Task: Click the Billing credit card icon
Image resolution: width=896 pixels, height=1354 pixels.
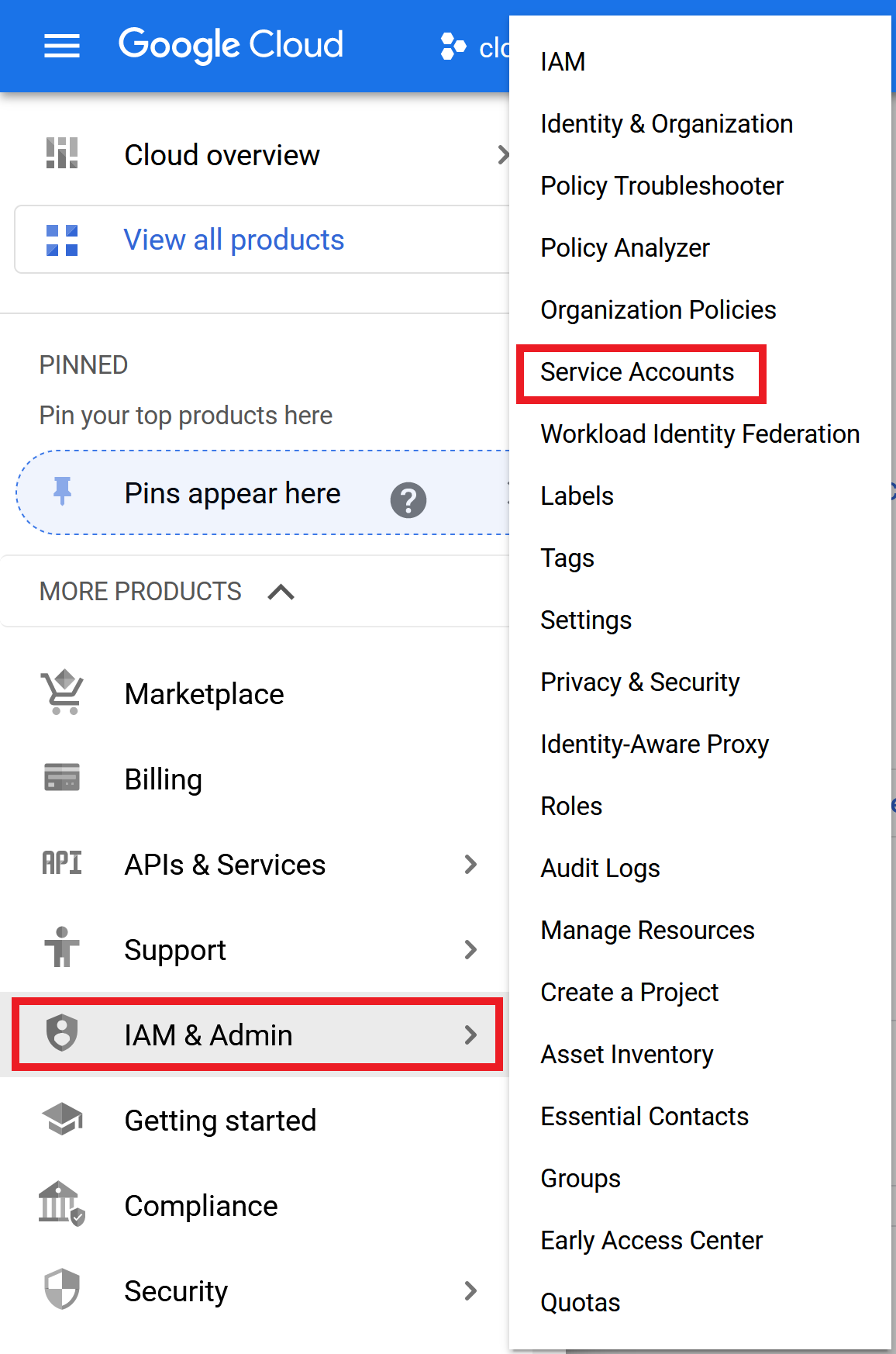Action: tap(62, 777)
